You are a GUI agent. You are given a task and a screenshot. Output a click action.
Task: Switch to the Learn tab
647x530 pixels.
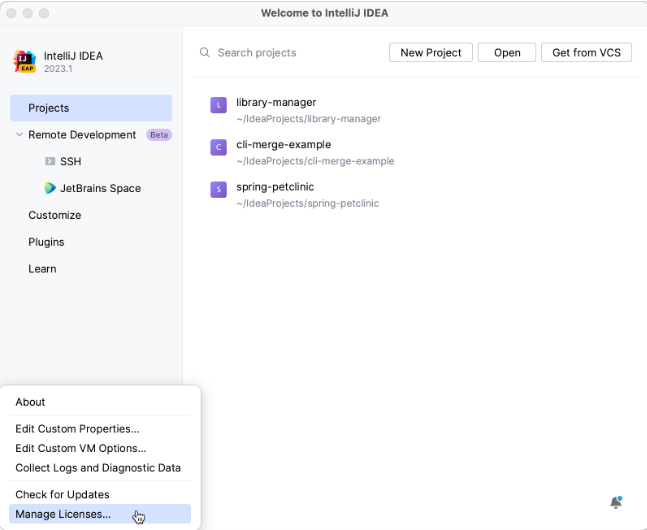point(42,269)
